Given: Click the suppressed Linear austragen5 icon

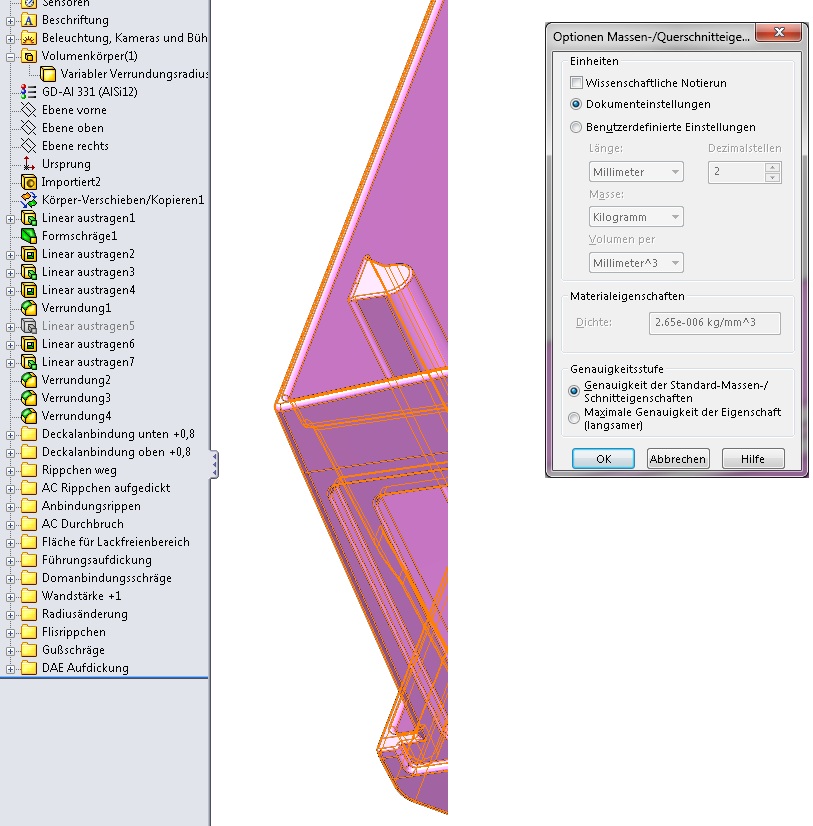Looking at the screenshot, I should coord(29,326).
